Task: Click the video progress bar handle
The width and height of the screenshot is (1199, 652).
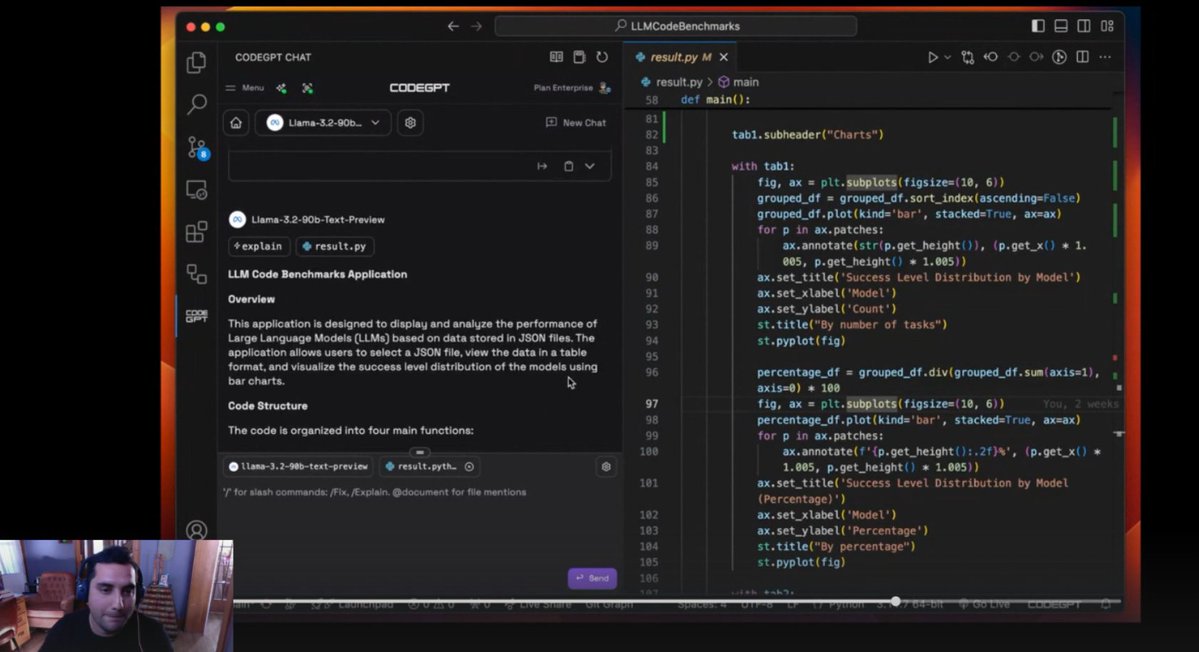Action: pos(895,602)
